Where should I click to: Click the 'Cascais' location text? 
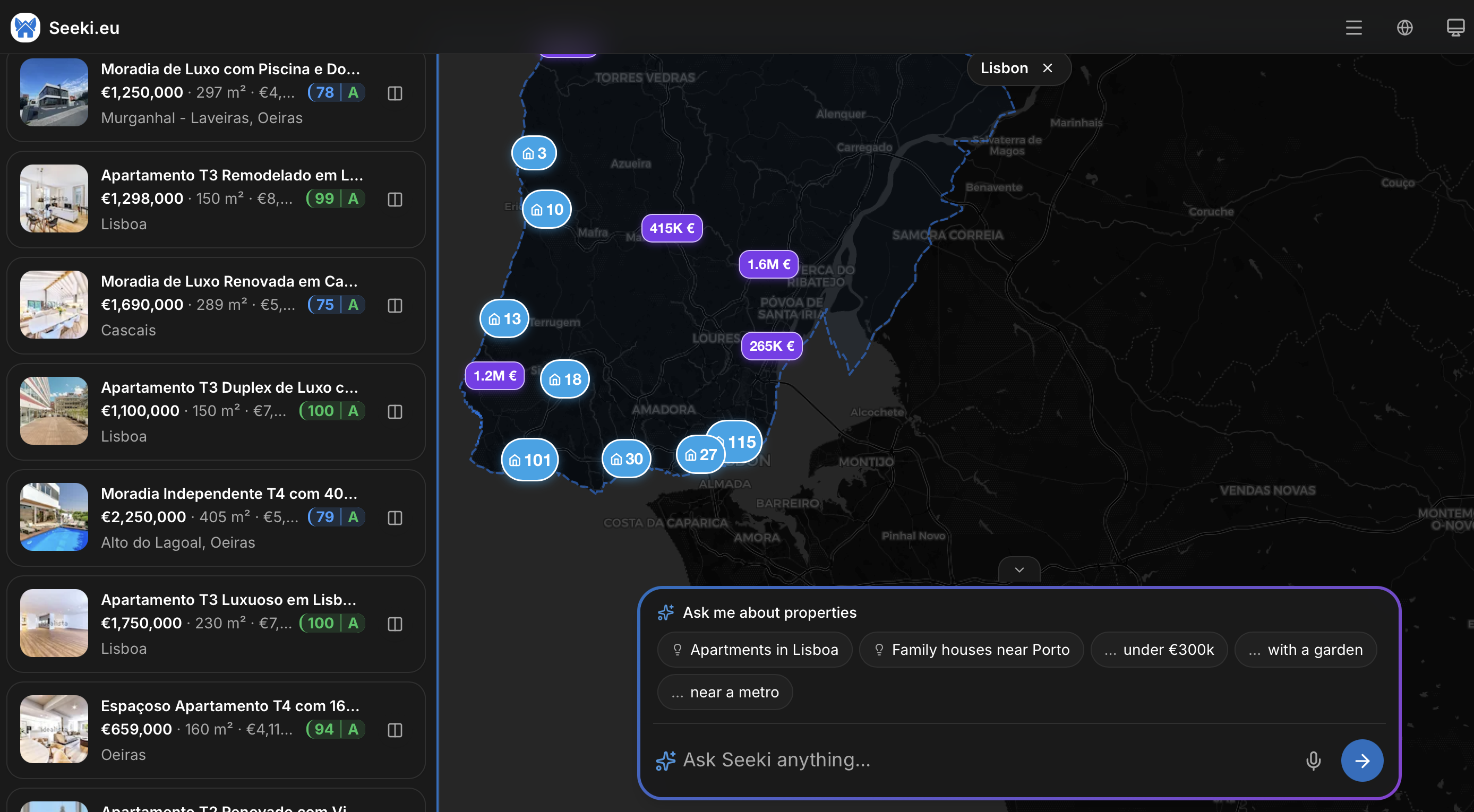tap(128, 330)
